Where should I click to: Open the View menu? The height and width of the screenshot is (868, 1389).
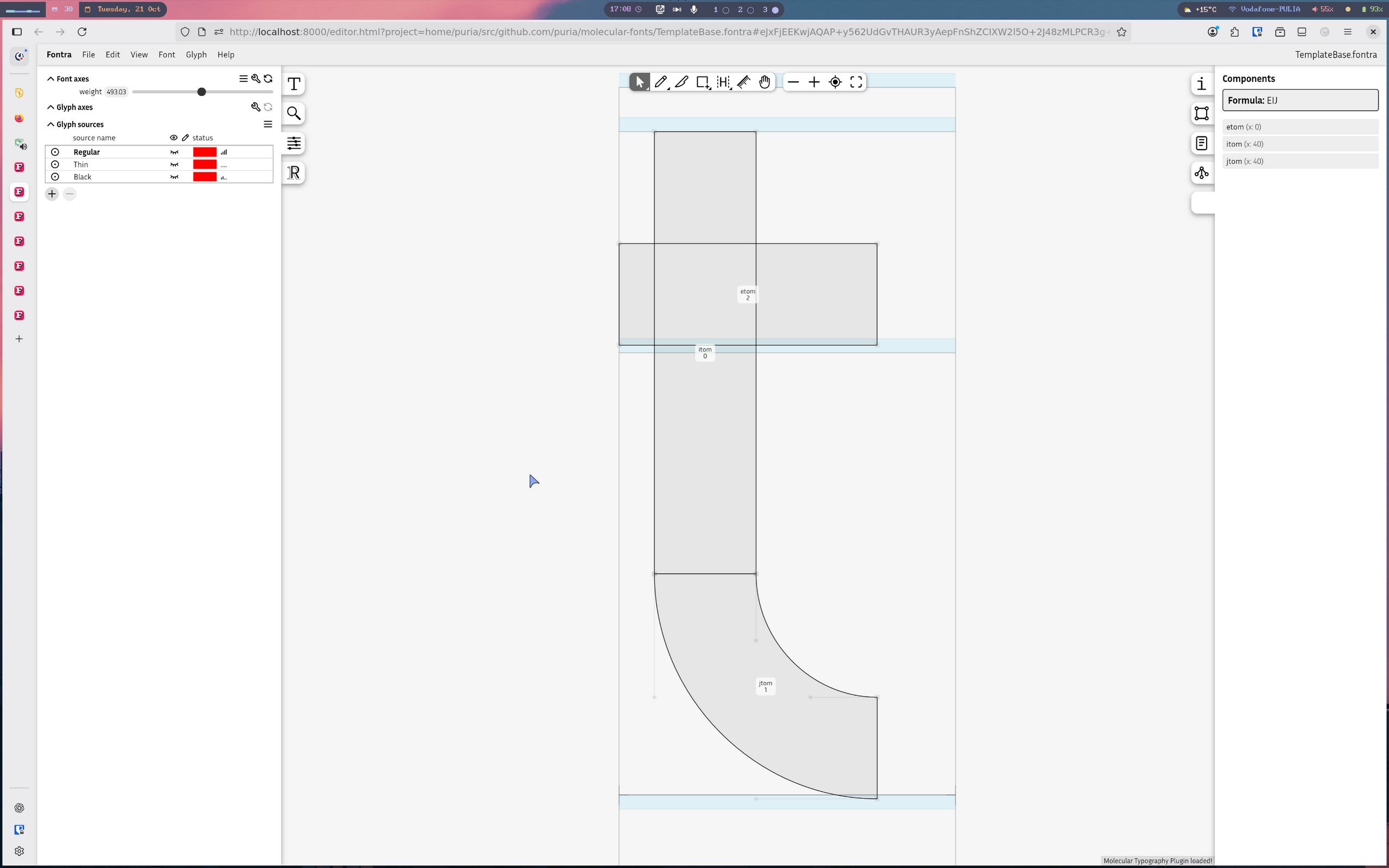click(139, 55)
